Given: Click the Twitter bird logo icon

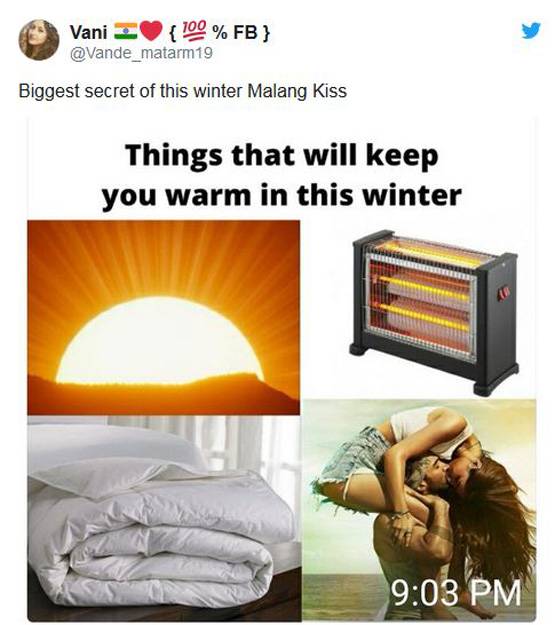Looking at the screenshot, I should tap(531, 31).
